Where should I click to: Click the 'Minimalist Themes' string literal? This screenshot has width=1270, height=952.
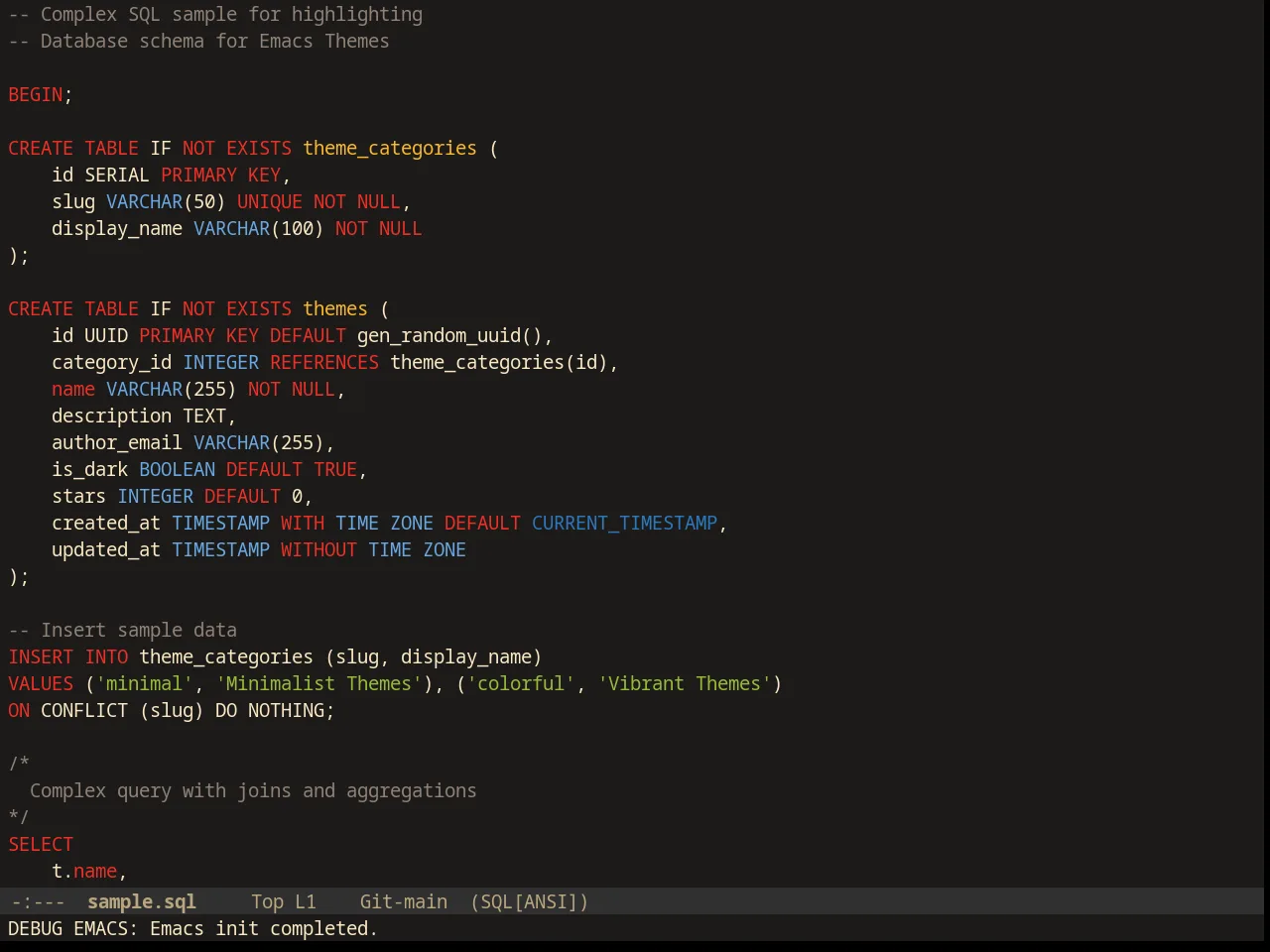318,683
